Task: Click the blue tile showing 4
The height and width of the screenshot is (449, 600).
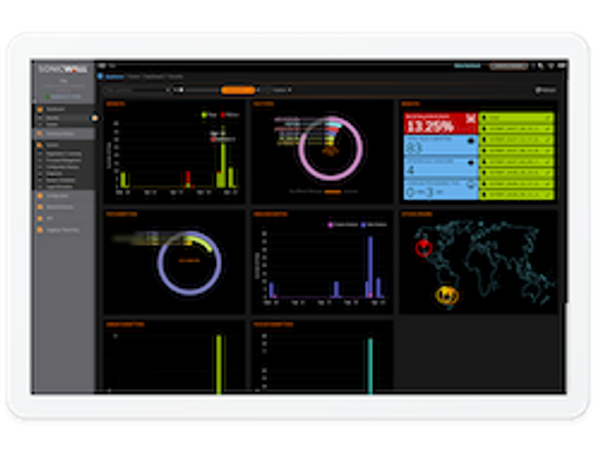Action: click(440, 167)
